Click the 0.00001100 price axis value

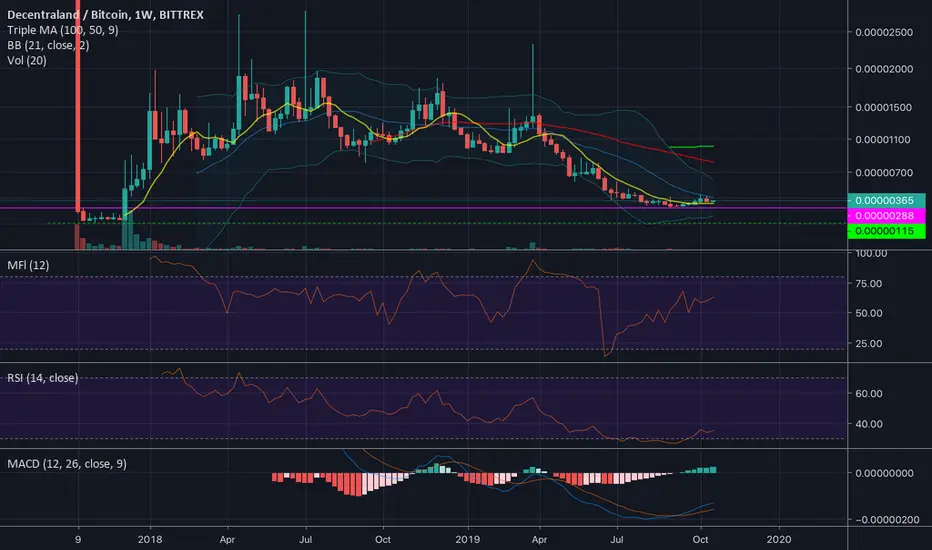pos(883,139)
